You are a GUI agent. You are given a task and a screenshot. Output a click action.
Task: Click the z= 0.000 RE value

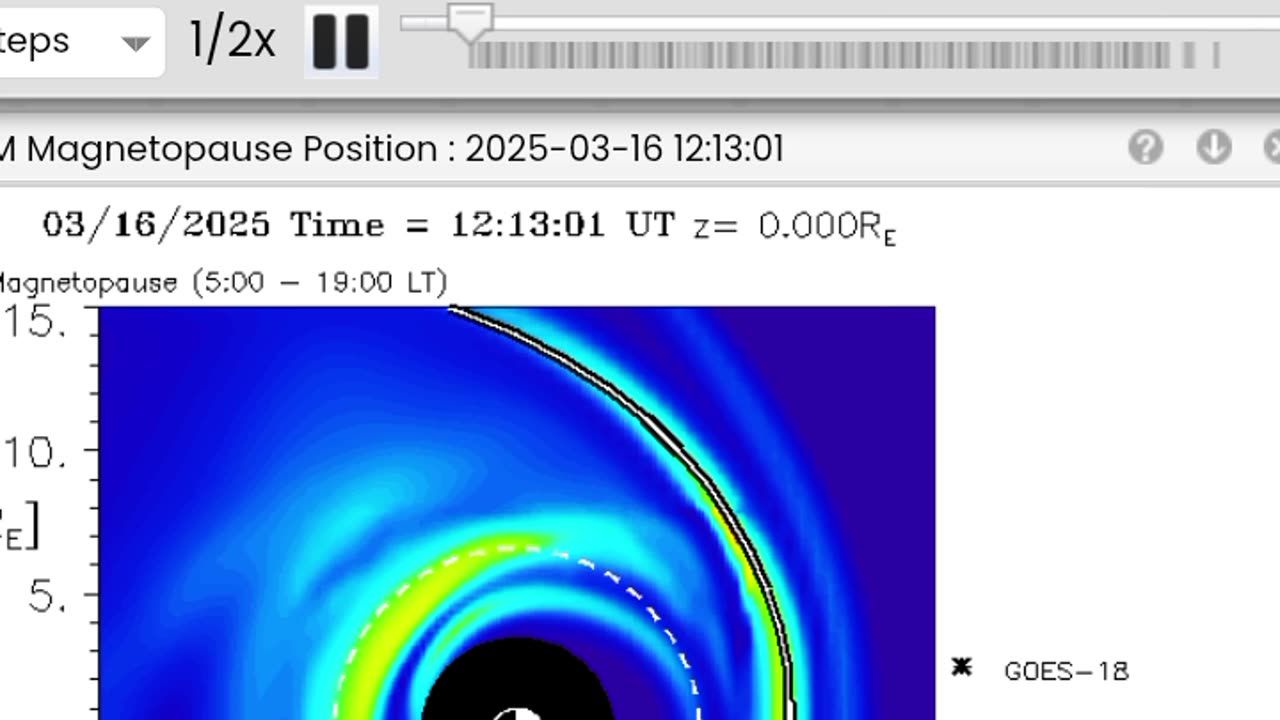795,227
